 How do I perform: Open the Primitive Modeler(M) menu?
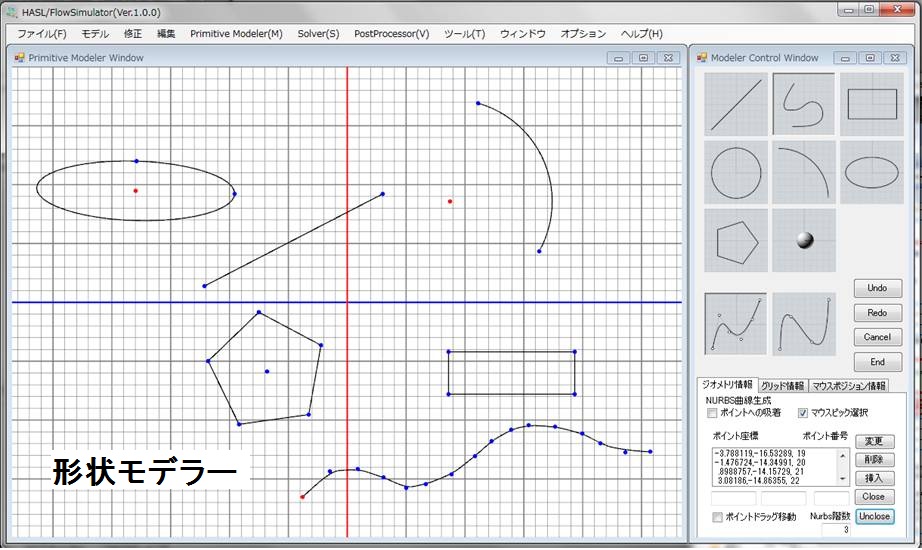point(236,34)
